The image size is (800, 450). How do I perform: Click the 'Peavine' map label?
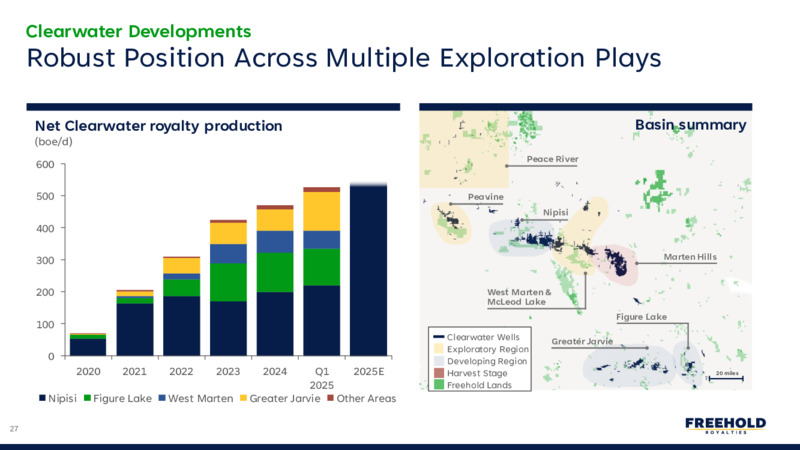click(x=486, y=197)
